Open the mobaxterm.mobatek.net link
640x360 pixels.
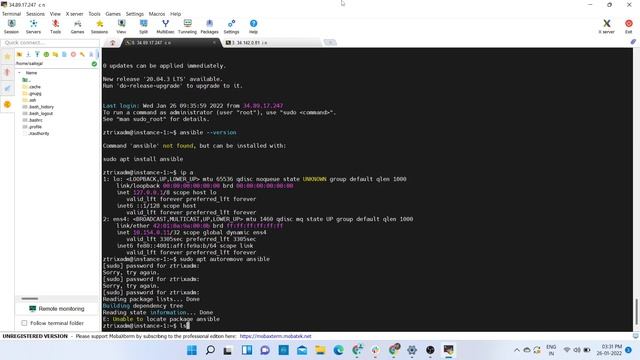(275, 336)
